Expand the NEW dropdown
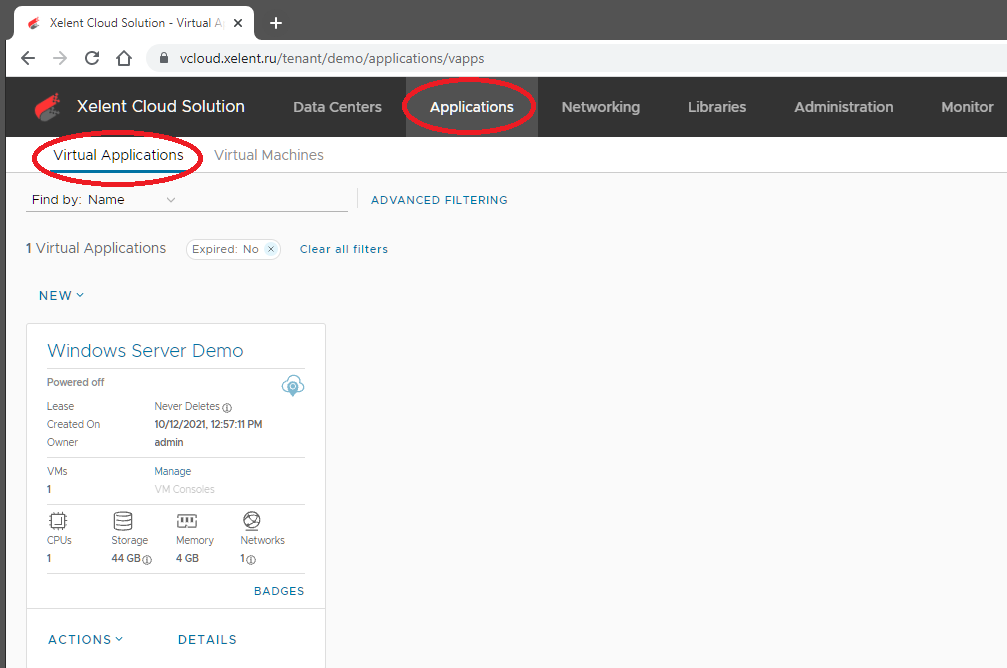Screen dimensions: 1007x668 [61, 295]
